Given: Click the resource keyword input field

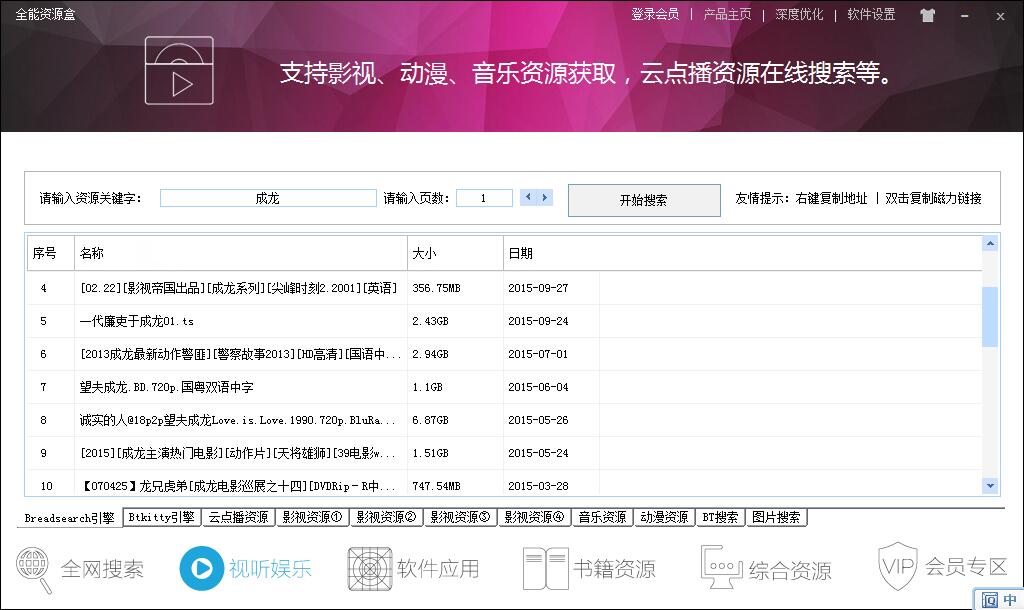Looking at the screenshot, I should pyautogui.click(x=267, y=198).
